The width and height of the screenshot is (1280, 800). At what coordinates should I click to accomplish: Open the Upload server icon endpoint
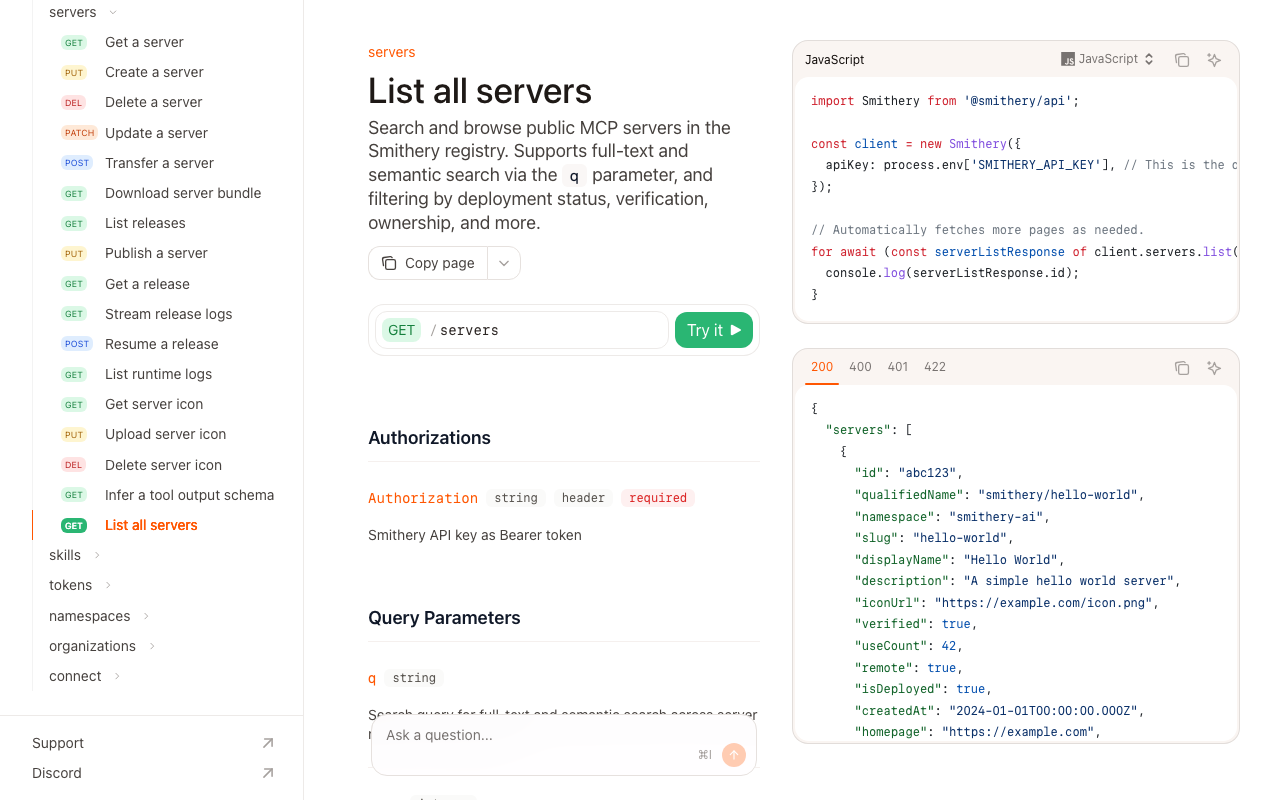(x=167, y=434)
